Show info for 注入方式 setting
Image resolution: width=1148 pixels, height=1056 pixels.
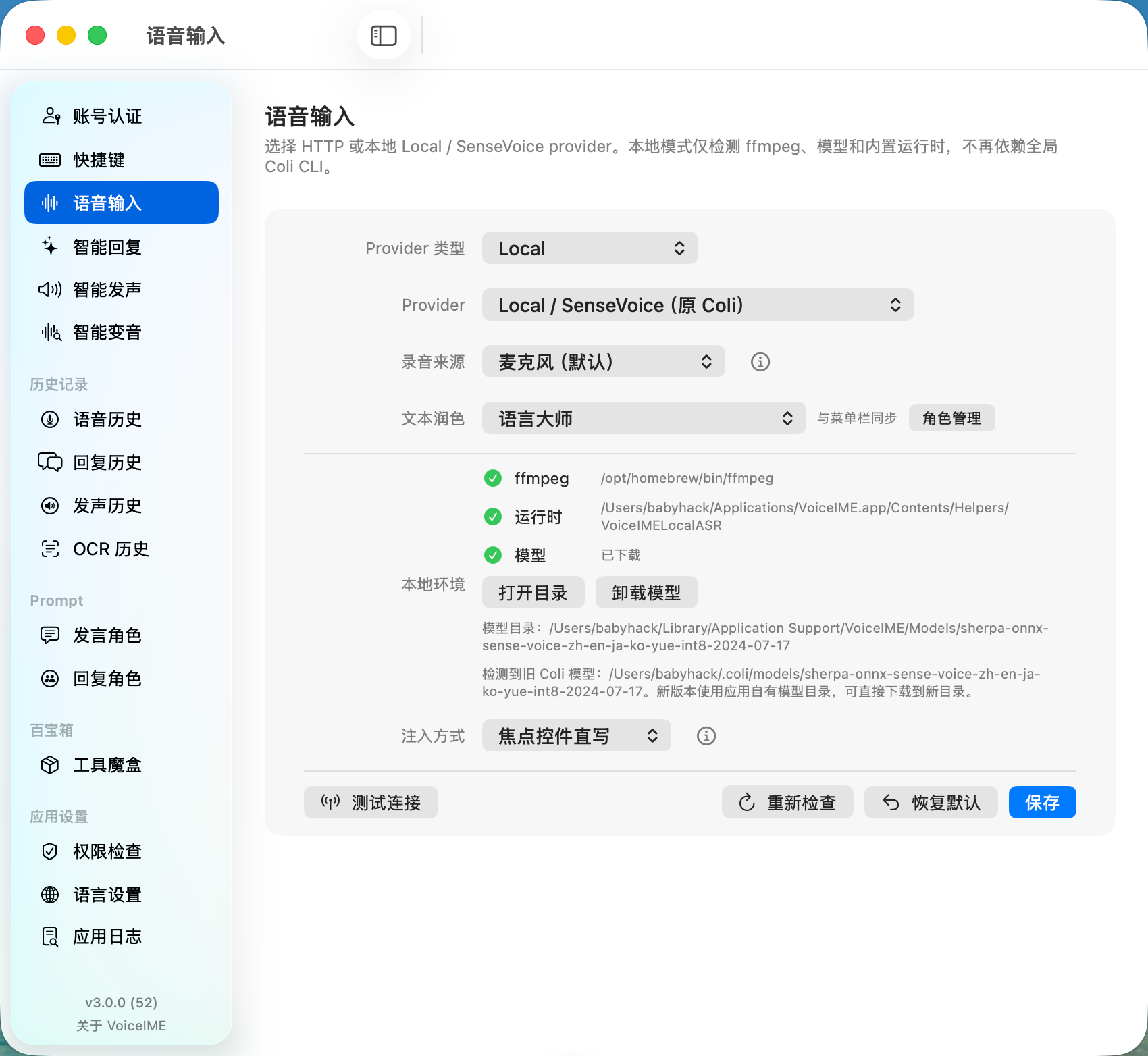tap(706, 736)
